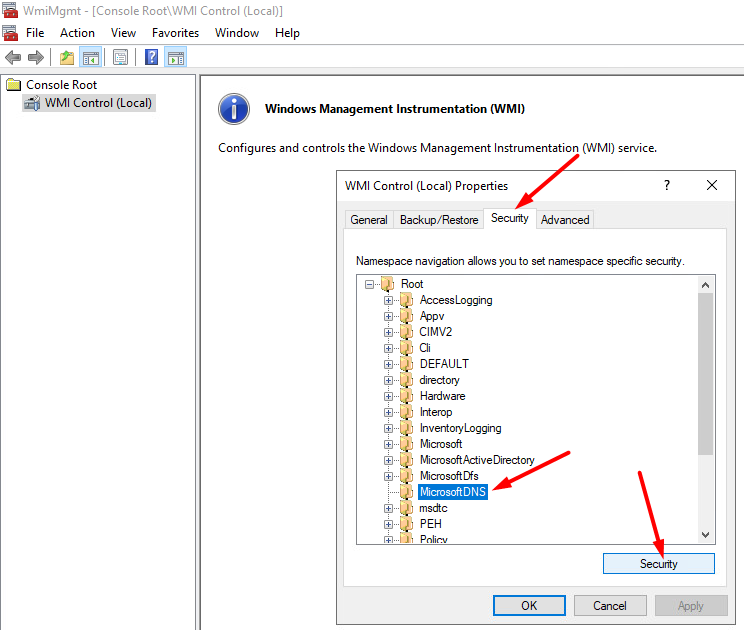This screenshot has height=630, width=744.
Task: Click the MicrosoftDNS folder icon
Action: click(x=406, y=492)
